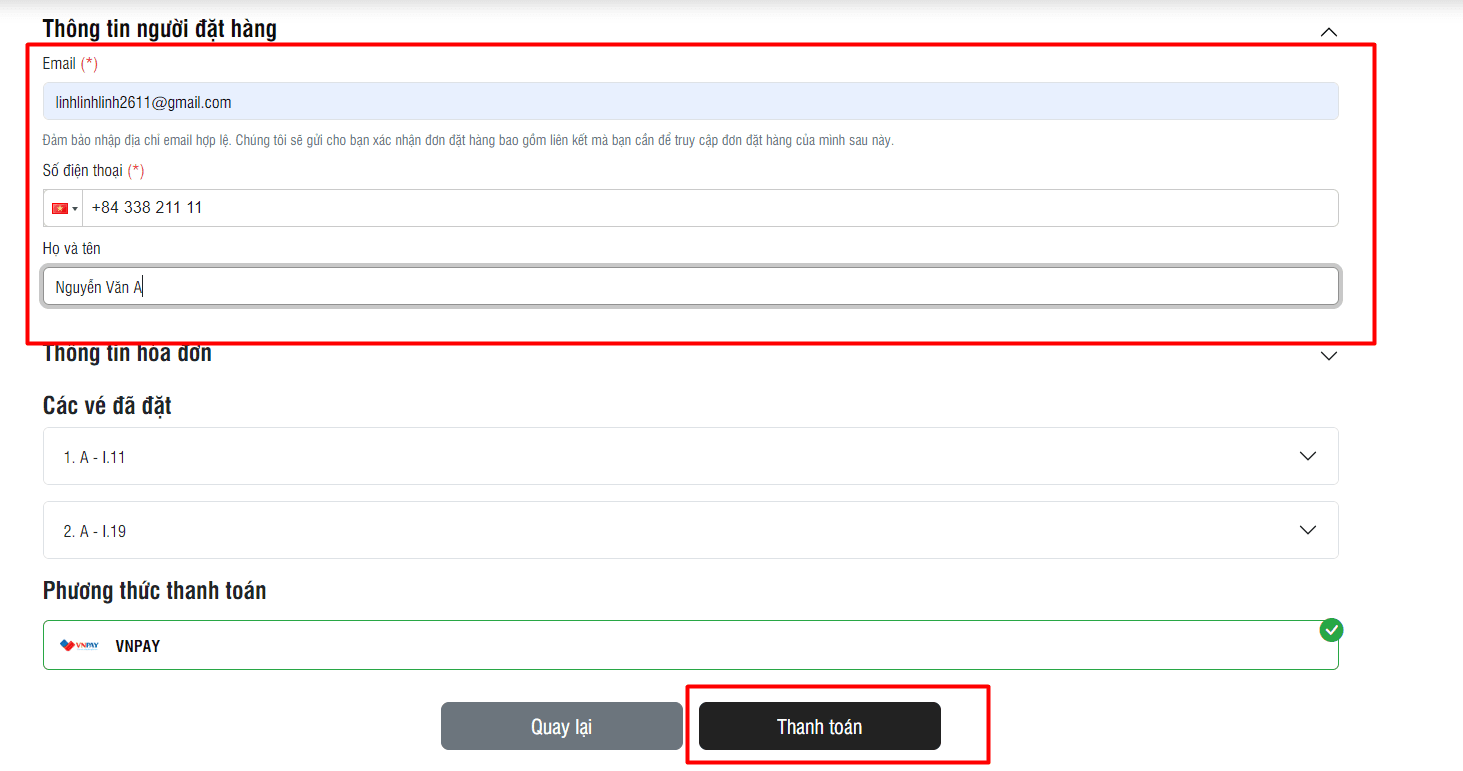Click the Thông tin hóa đơn heading

[x=127, y=354]
